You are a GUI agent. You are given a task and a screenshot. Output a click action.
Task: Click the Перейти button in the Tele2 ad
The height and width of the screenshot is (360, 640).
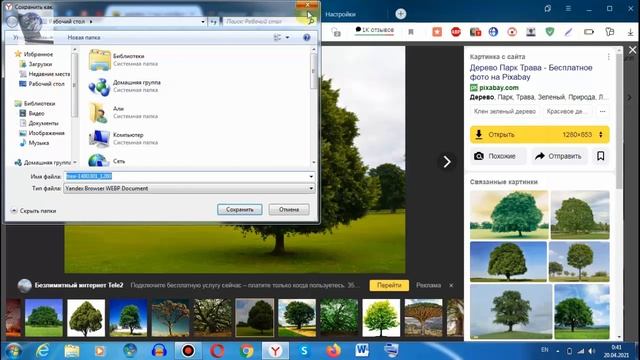(x=389, y=285)
